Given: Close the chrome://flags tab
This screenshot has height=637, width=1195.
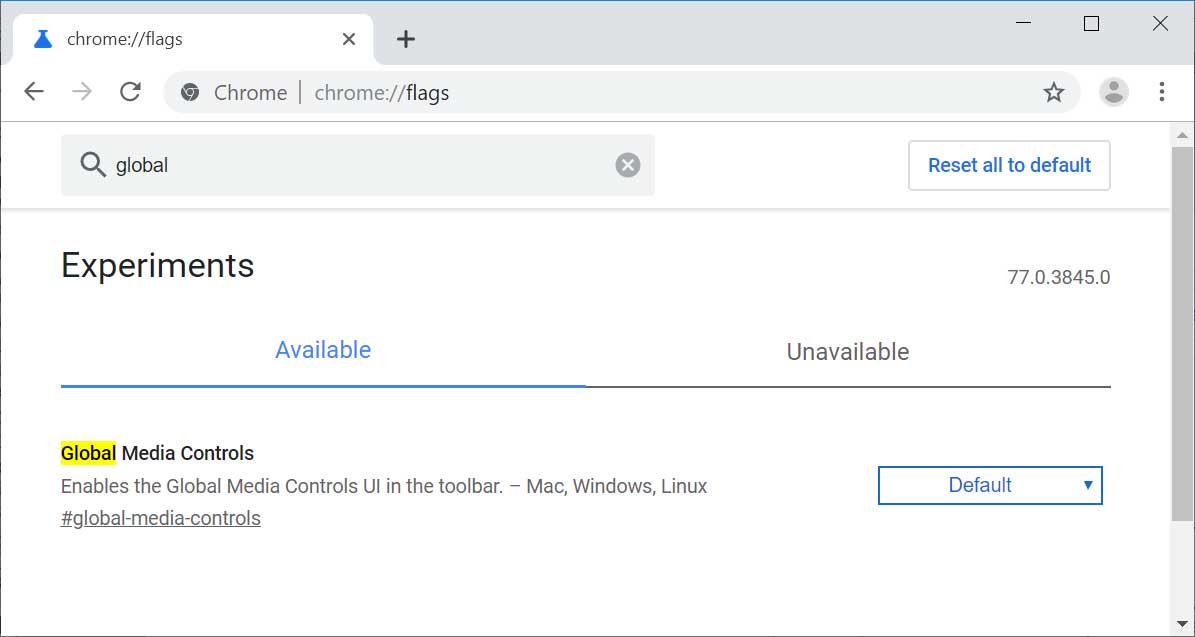Looking at the screenshot, I should (x=349, y=39).
